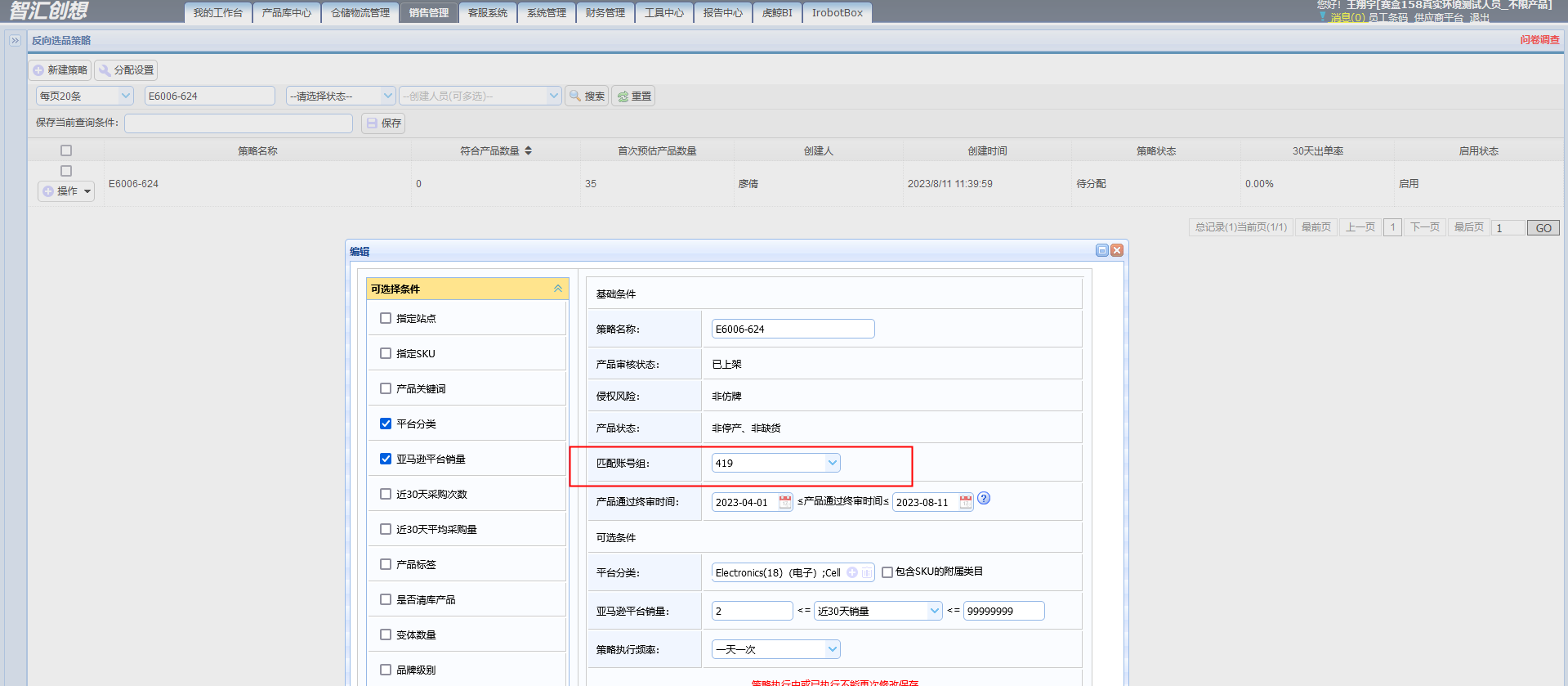Add a platform category with the plus icon
The image size is (1568, 686).
pos(852,572)
